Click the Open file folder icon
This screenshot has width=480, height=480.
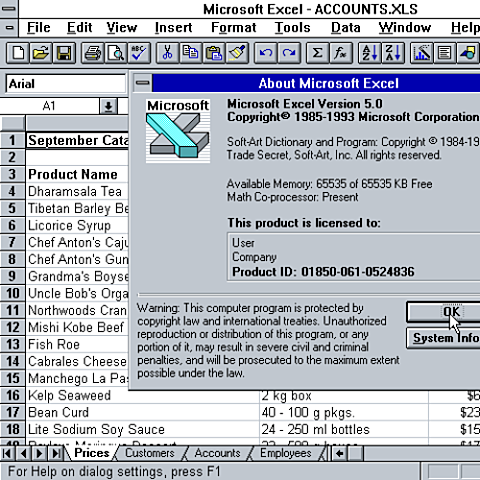point(41,53)
